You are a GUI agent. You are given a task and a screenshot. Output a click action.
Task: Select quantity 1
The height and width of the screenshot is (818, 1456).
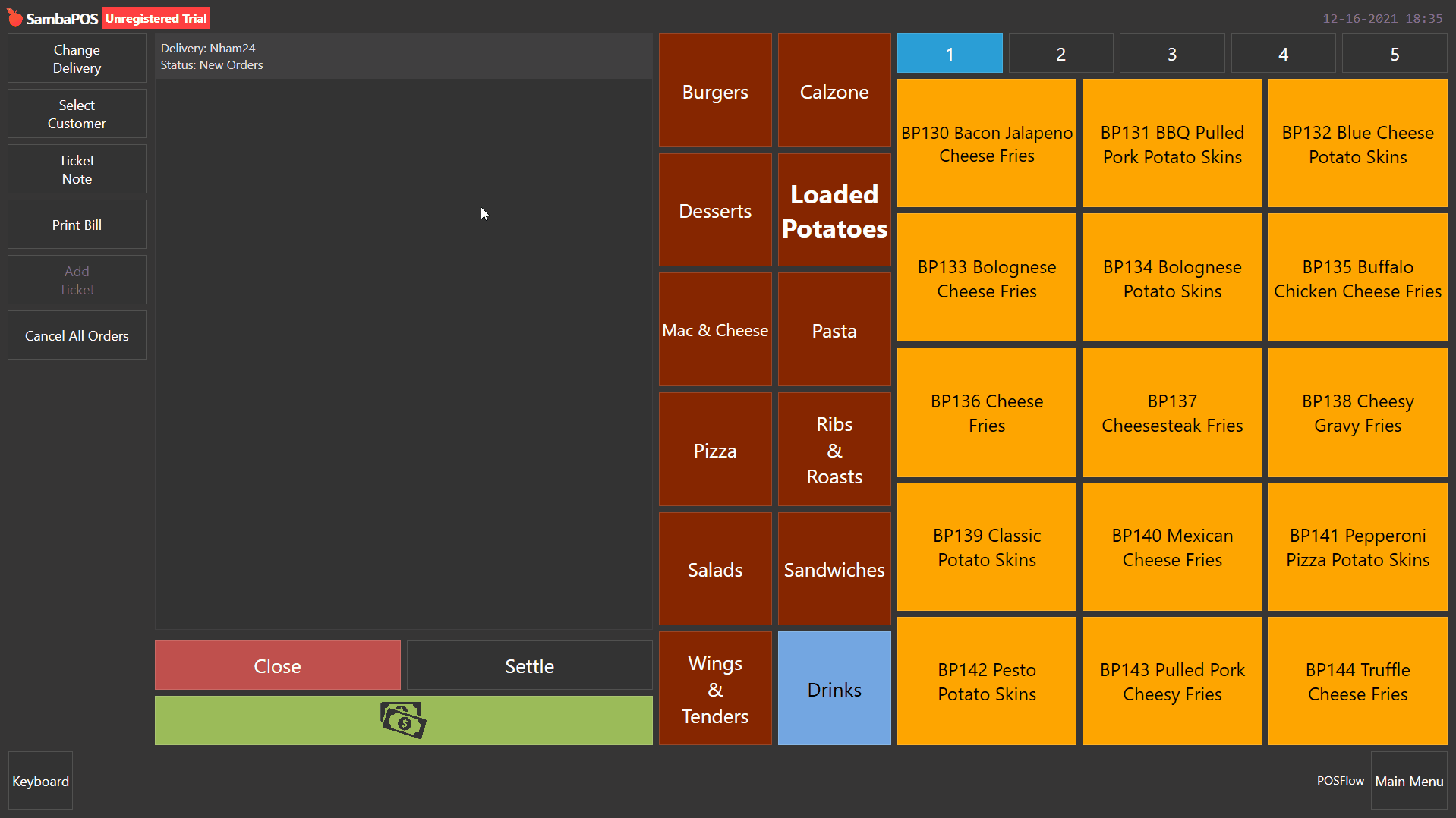click(x=950, y=54)
